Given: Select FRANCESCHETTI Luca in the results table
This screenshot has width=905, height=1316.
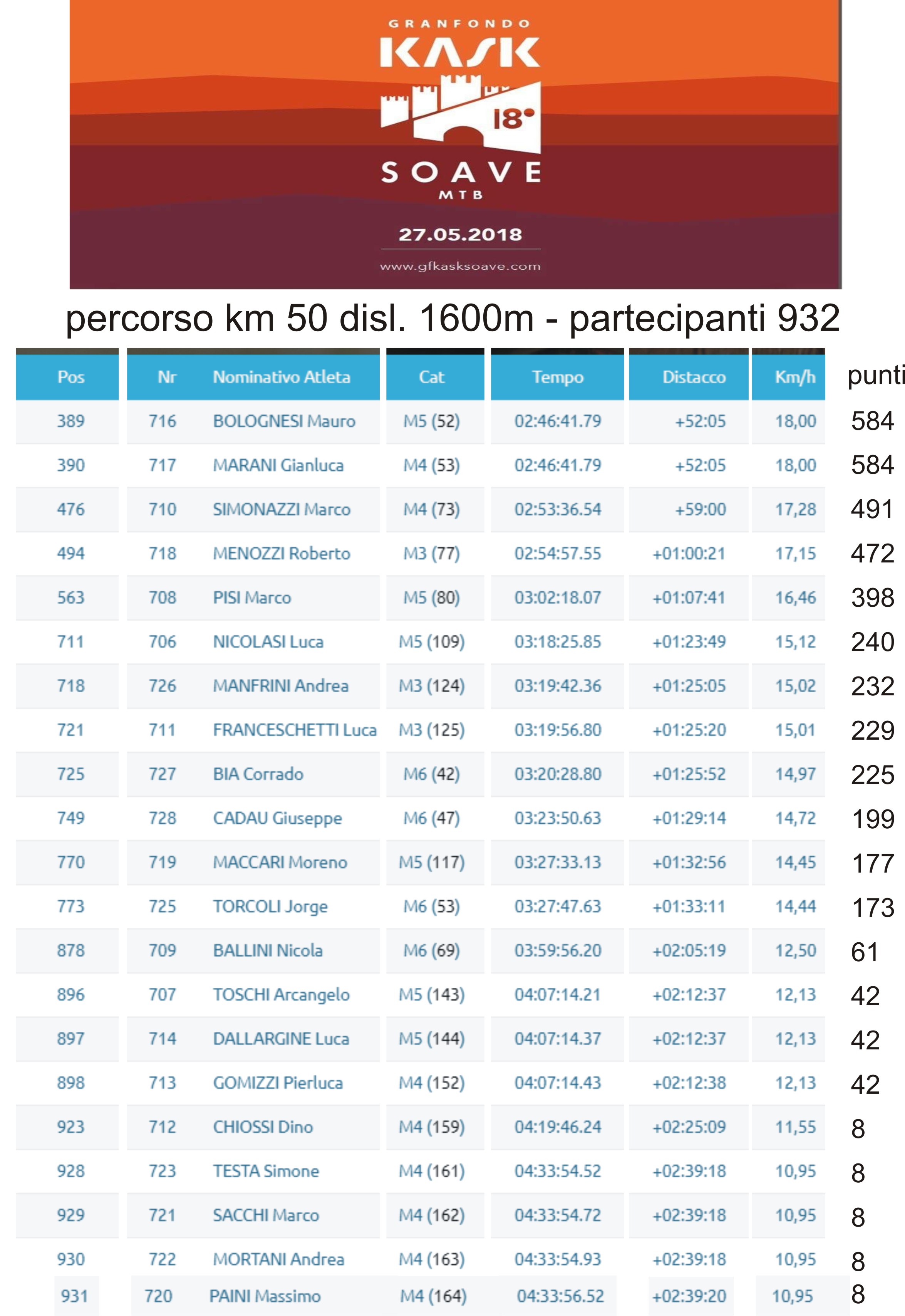Looking at the screenshot, I should pyautogui.click(x=295, y=730).
